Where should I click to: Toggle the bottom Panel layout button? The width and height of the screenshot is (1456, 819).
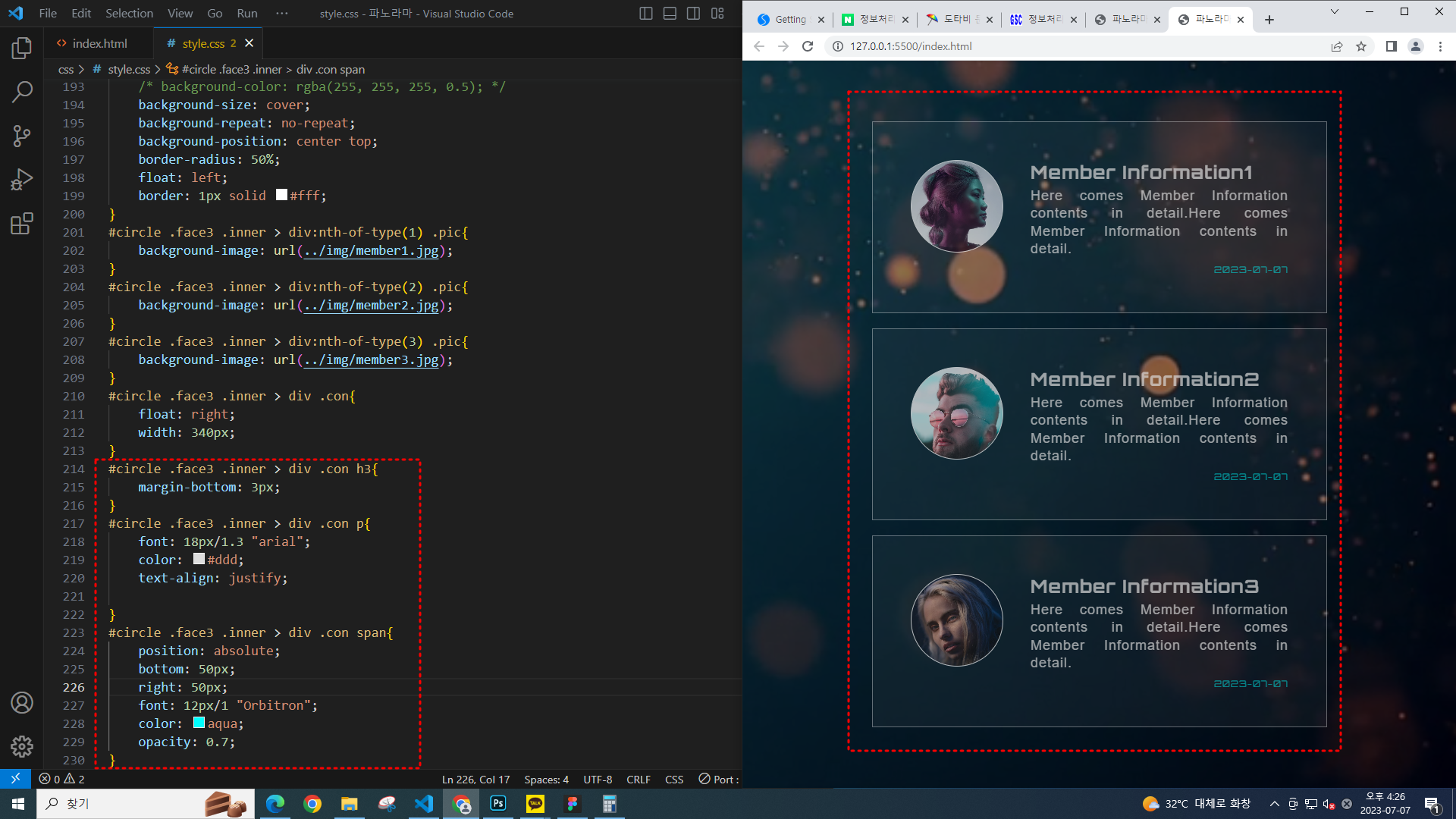pyautogui.click(x=670, y=14)
